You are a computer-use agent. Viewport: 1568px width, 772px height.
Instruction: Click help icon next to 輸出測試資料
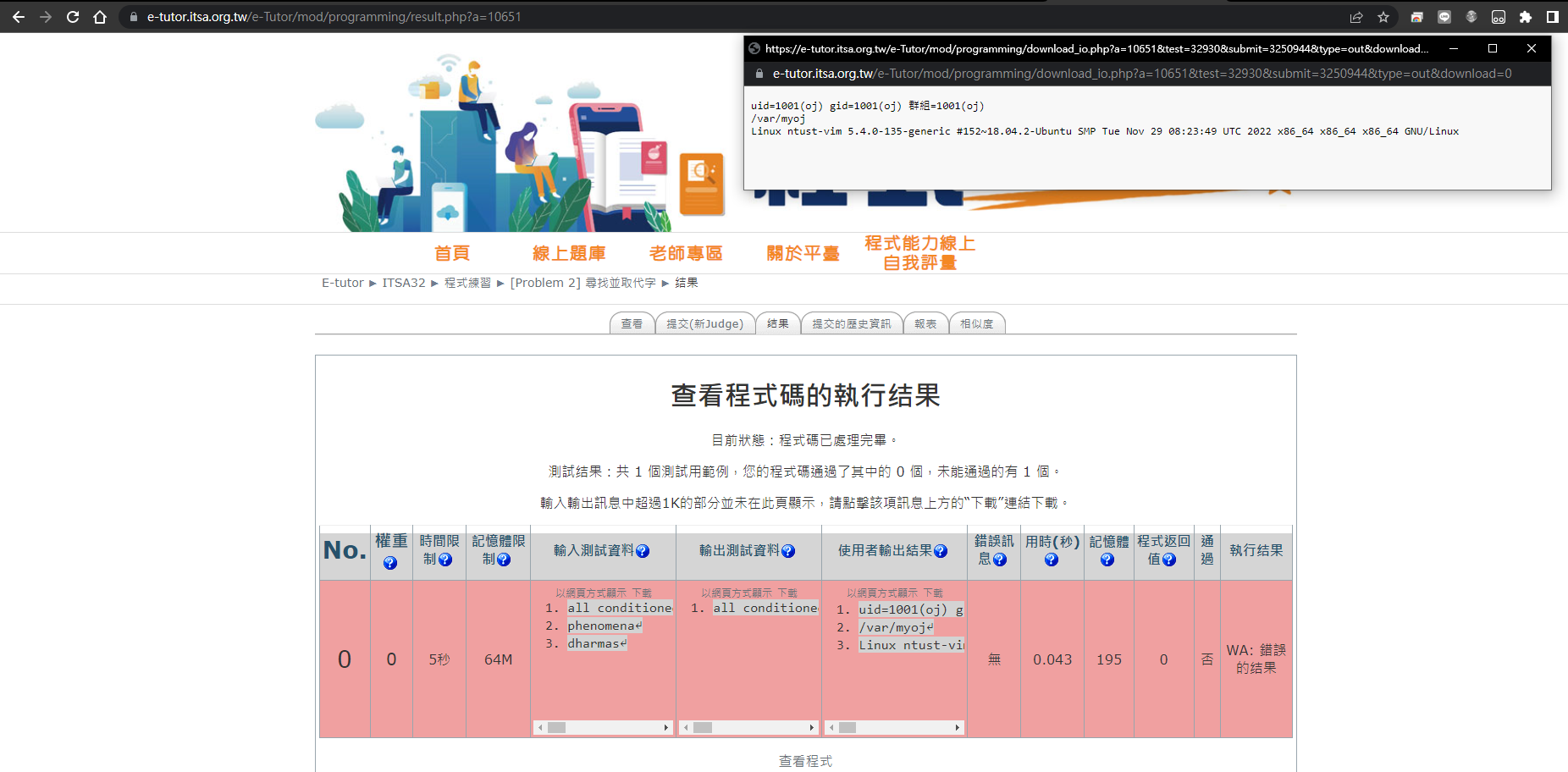(x=788, y=551)
